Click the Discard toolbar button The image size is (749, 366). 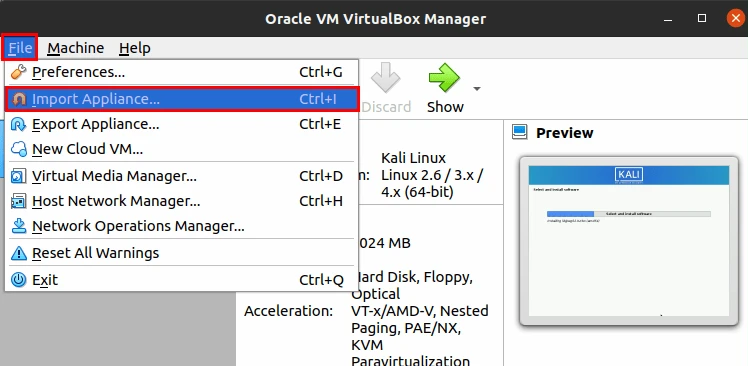pyautogui.click(x=386, y=88)
